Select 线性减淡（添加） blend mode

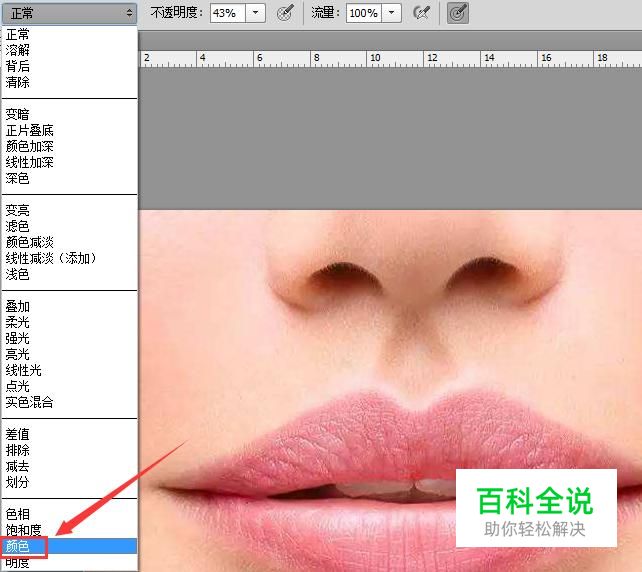[x=69, y=258]
